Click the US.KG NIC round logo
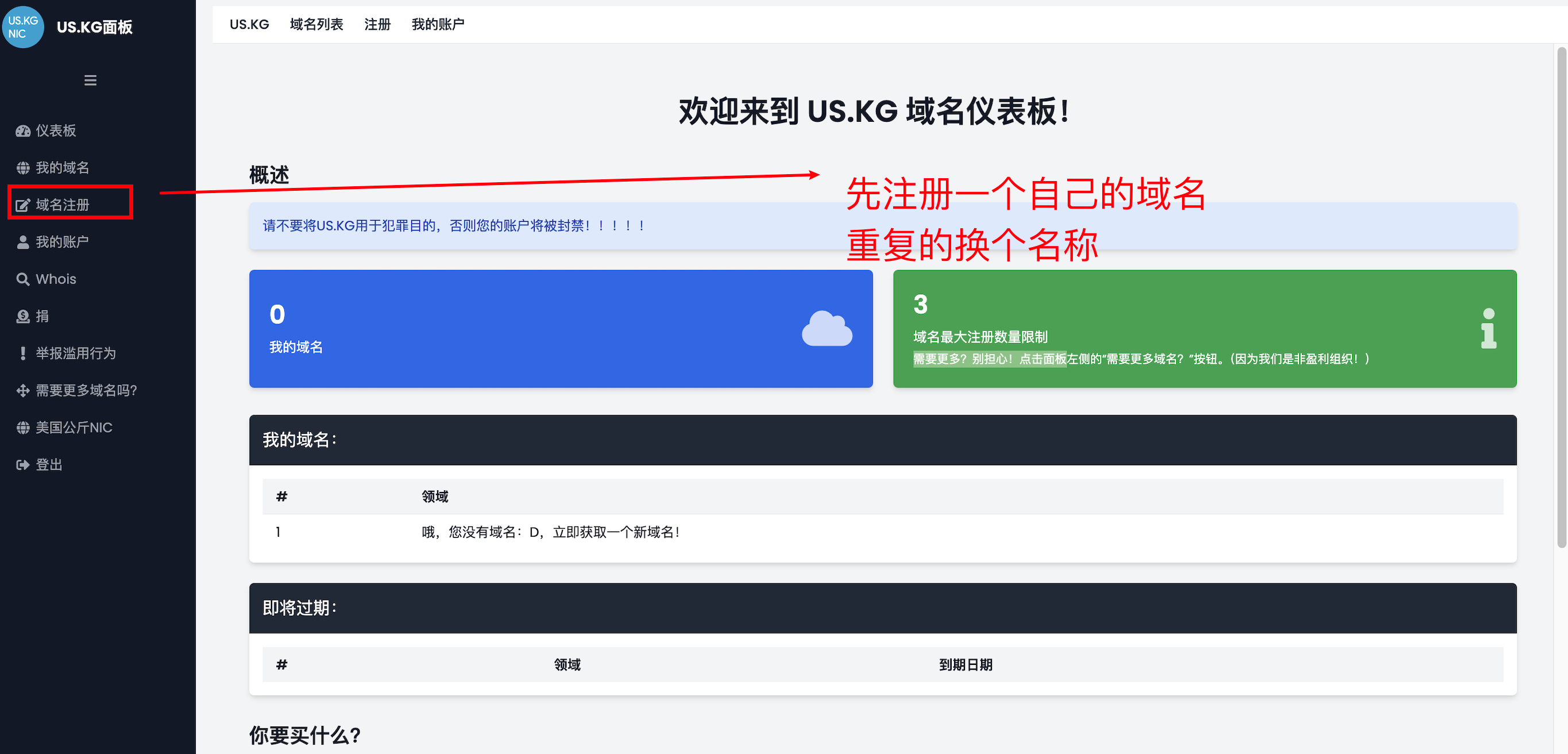Viewport: 1568px width, 754px height. pos(23,27)
